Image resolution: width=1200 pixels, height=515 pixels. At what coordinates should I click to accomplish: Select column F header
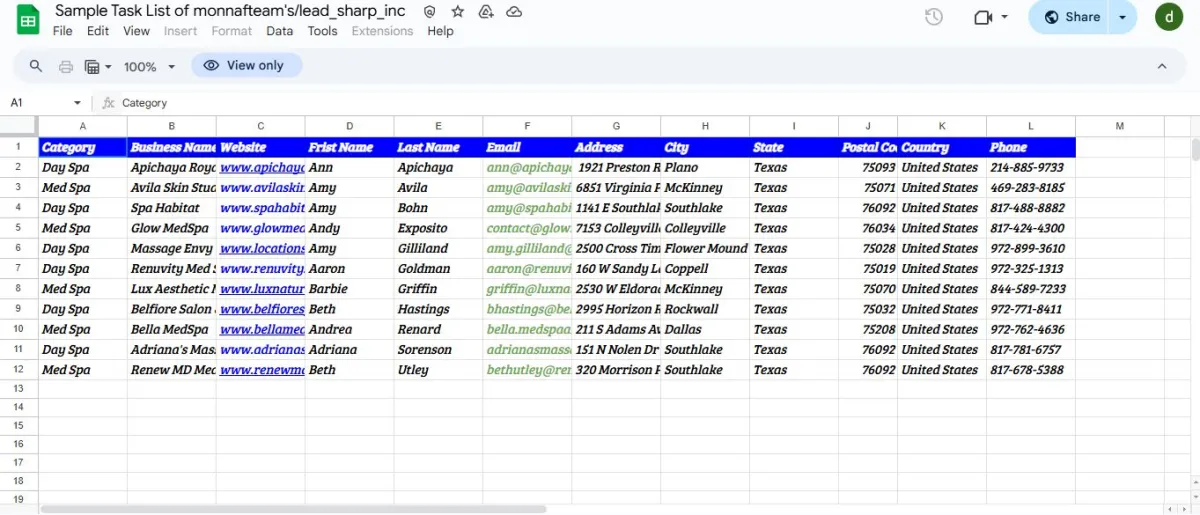pyautogui.click(x=527, y=126)
